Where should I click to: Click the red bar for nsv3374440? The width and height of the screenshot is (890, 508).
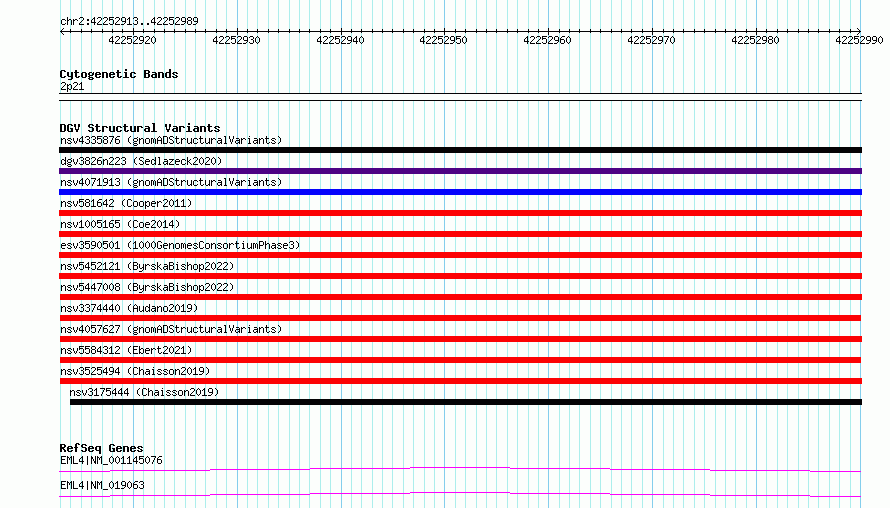[460, 318]
